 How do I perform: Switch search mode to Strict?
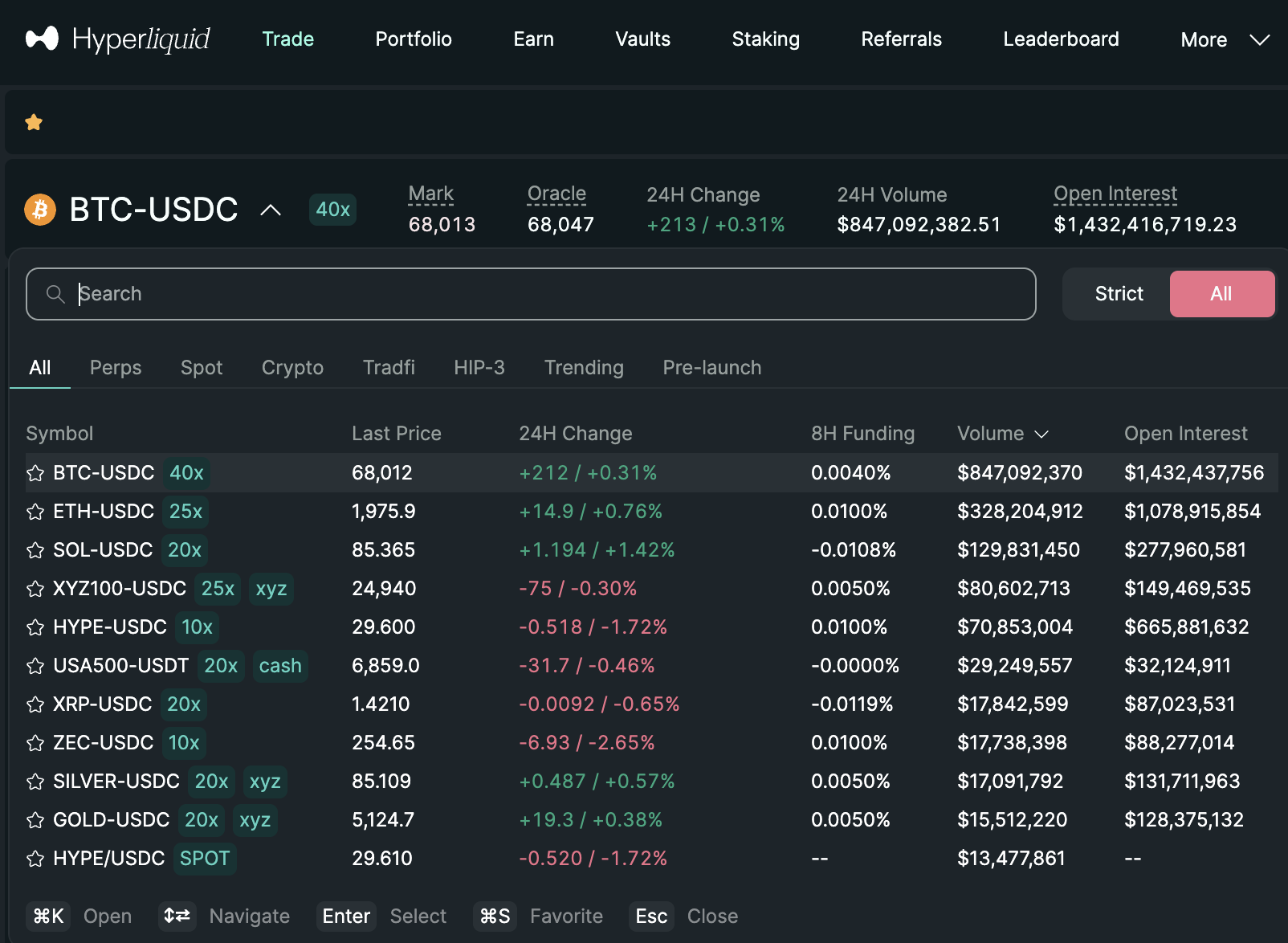(1118, 294)
